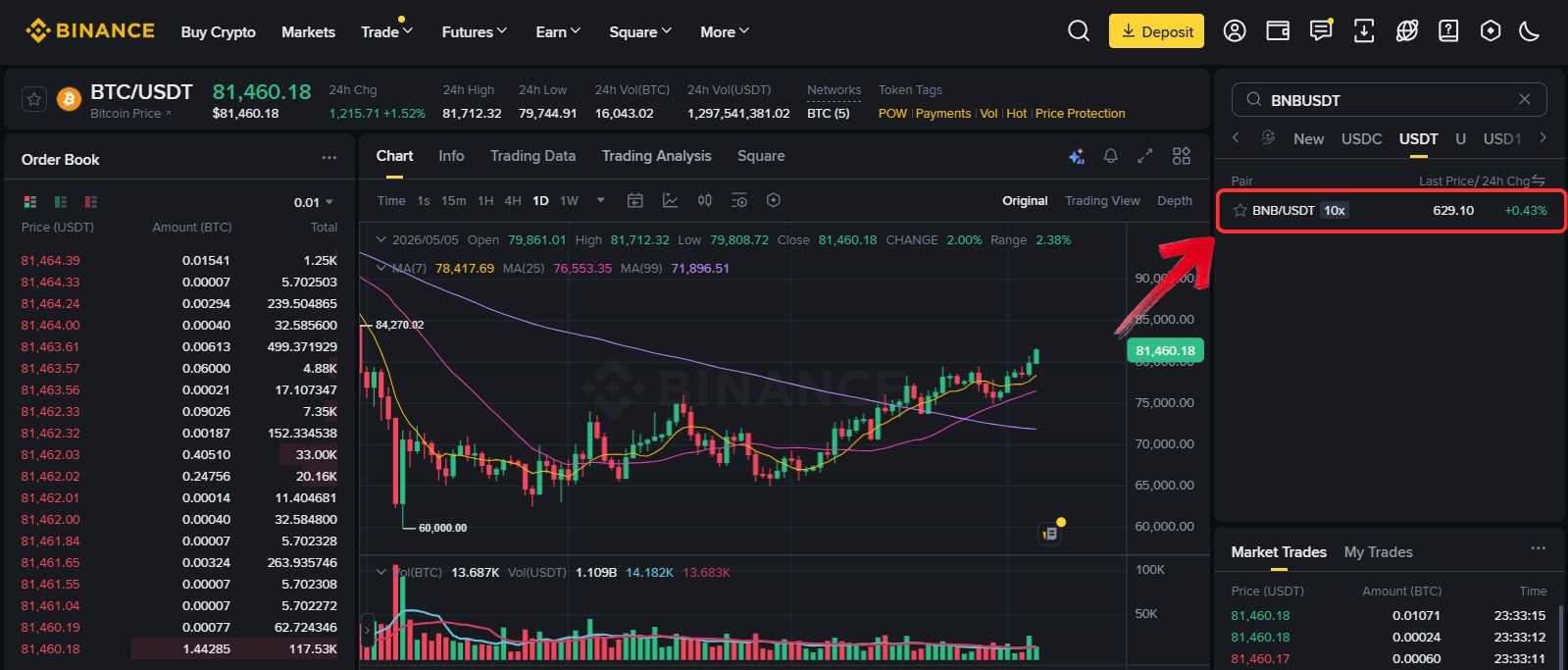1568x670 pixels.
Task: Select the 4H chart interval
Action: click(x=513, y=200)
